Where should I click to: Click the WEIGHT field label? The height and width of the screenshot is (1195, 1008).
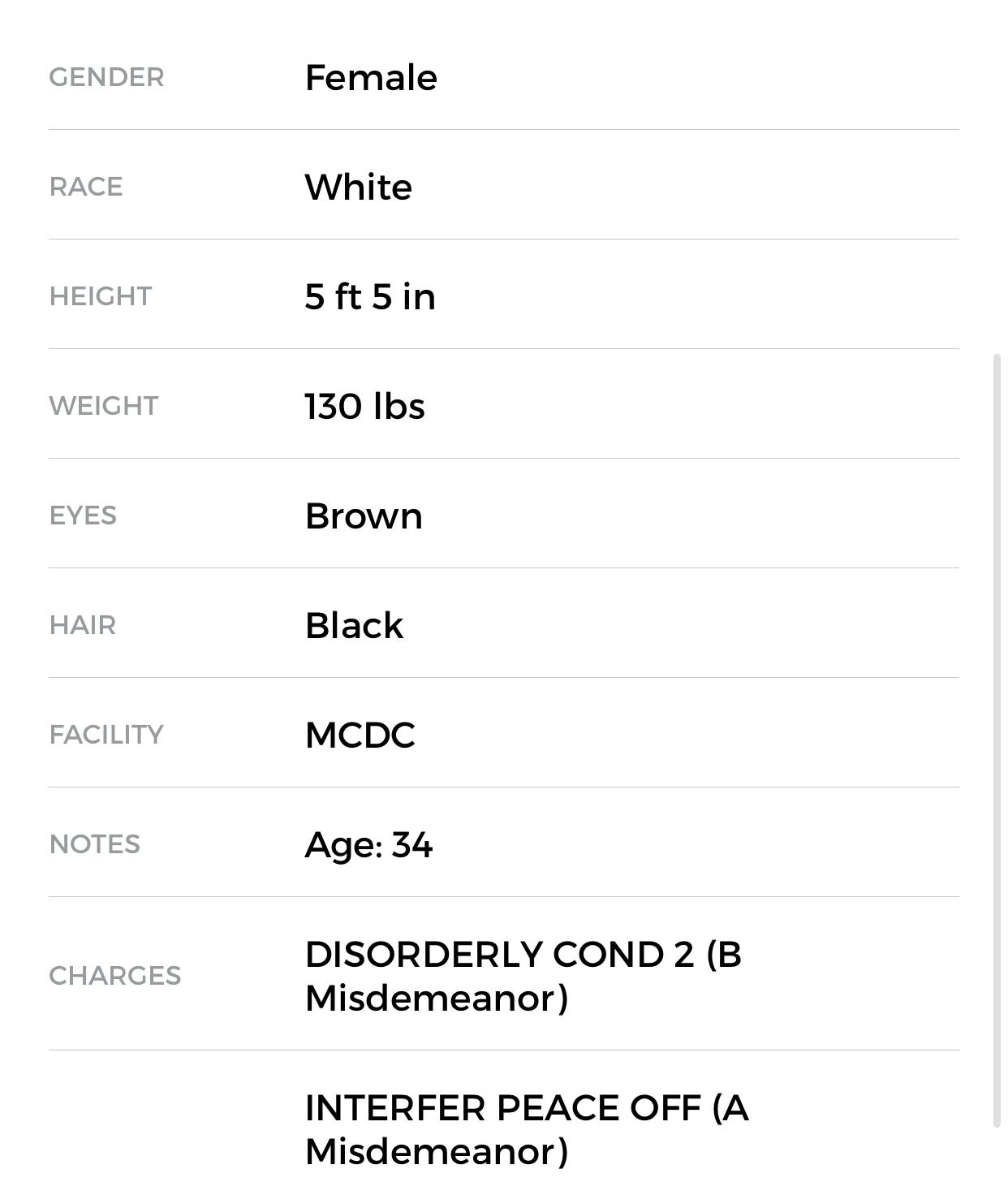(x=104, y=406)
